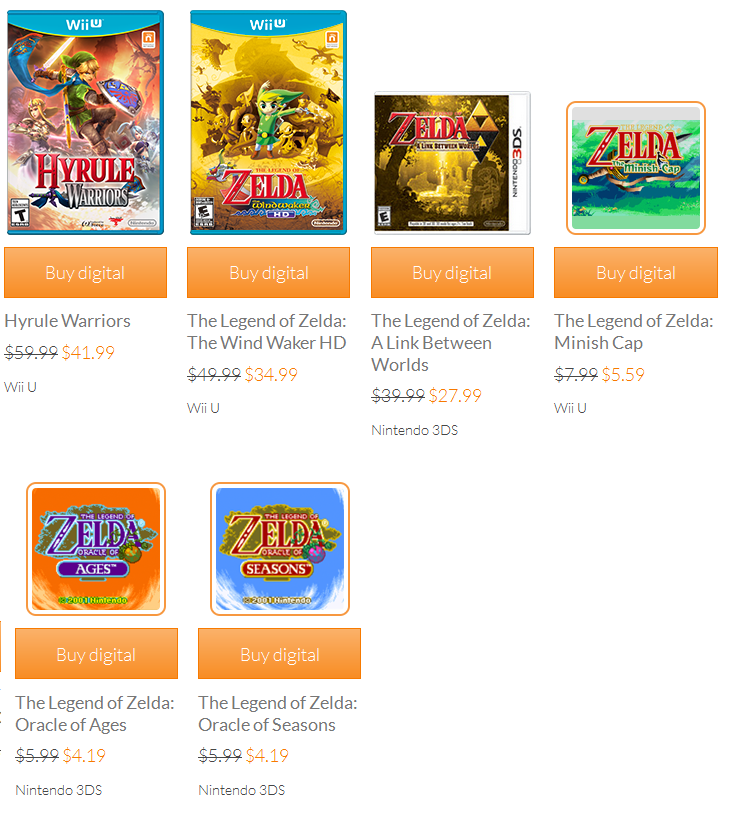
Task: Buy digital copy of Minish Cap
Action: [636, 273]
